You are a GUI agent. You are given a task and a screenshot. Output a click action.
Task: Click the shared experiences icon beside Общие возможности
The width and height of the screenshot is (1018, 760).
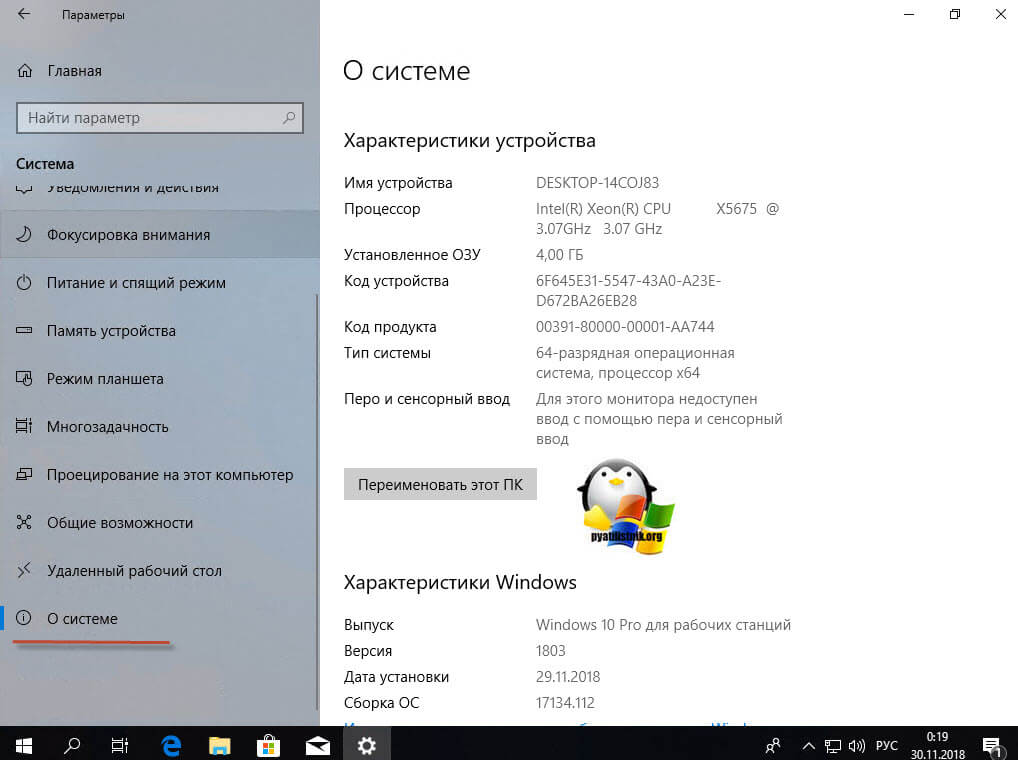click(x=24, y=522)
